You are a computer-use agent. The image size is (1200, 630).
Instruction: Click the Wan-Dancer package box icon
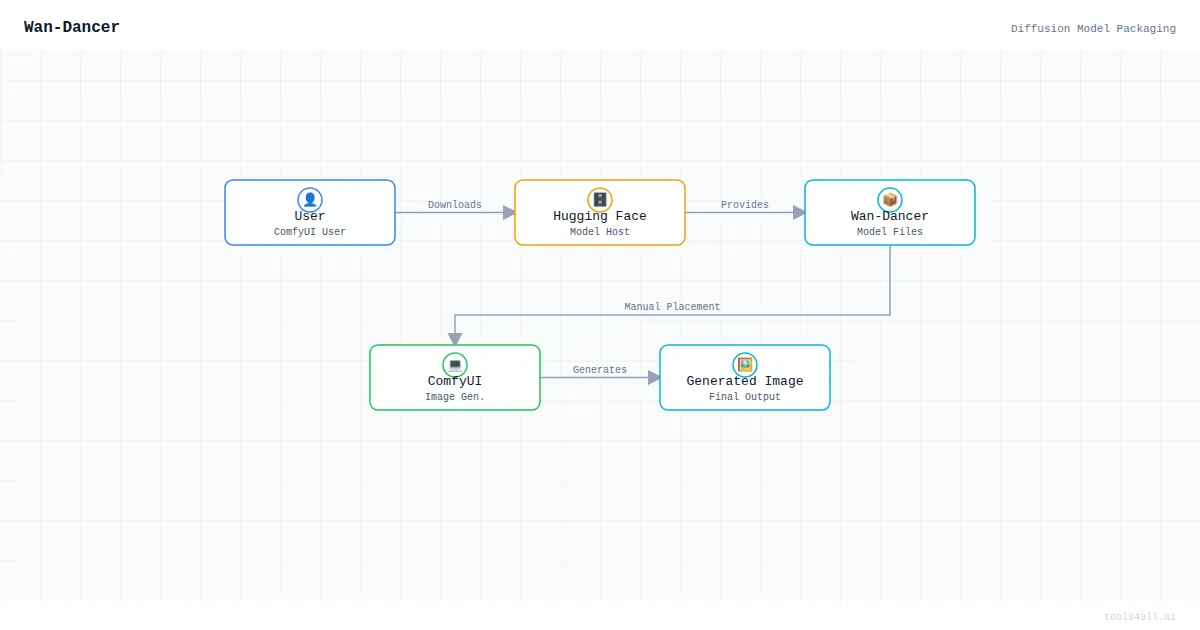[x=890, y=200]
